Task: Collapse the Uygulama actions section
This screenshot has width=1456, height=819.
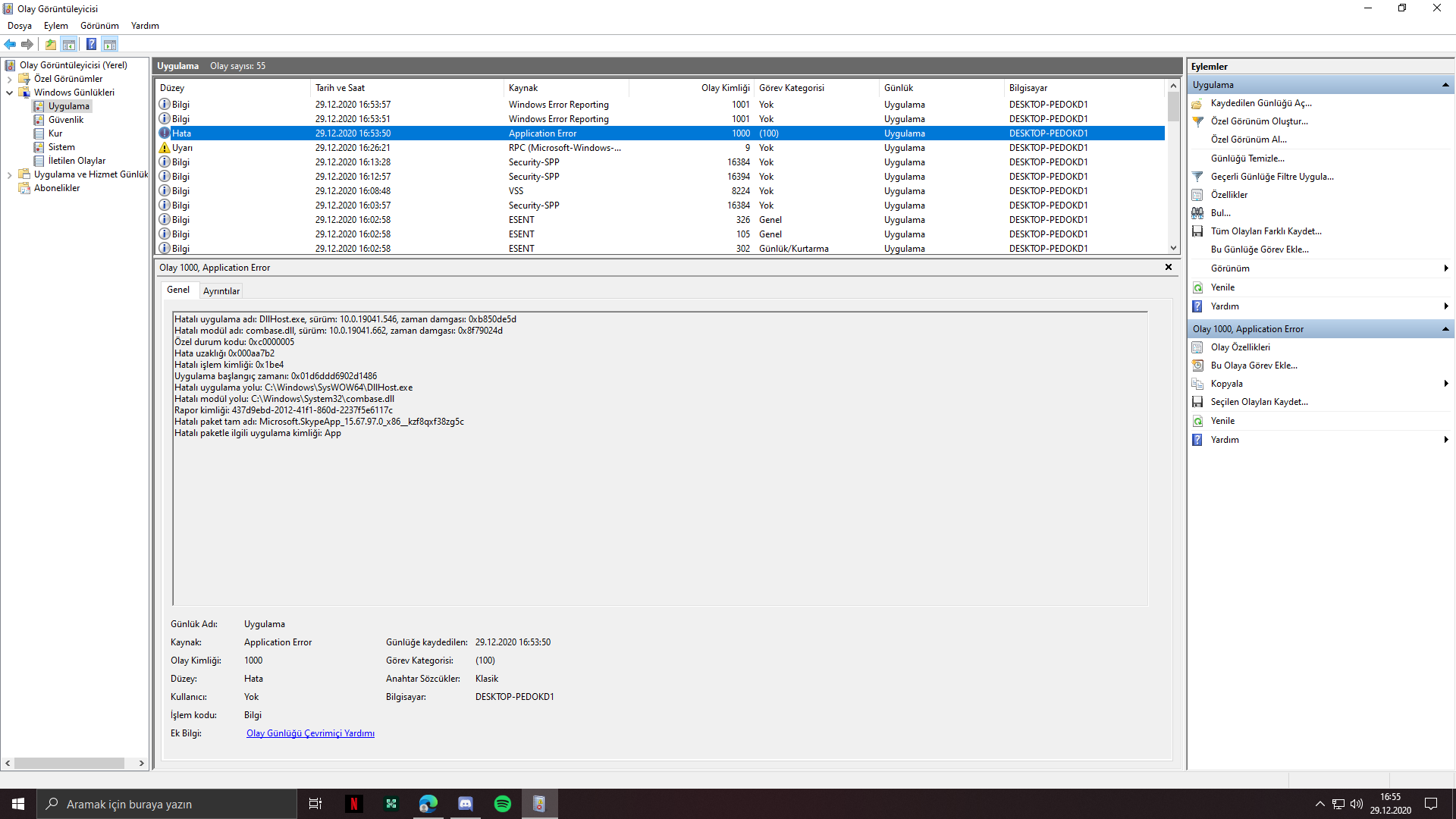Action: (x=1445, y=85)
